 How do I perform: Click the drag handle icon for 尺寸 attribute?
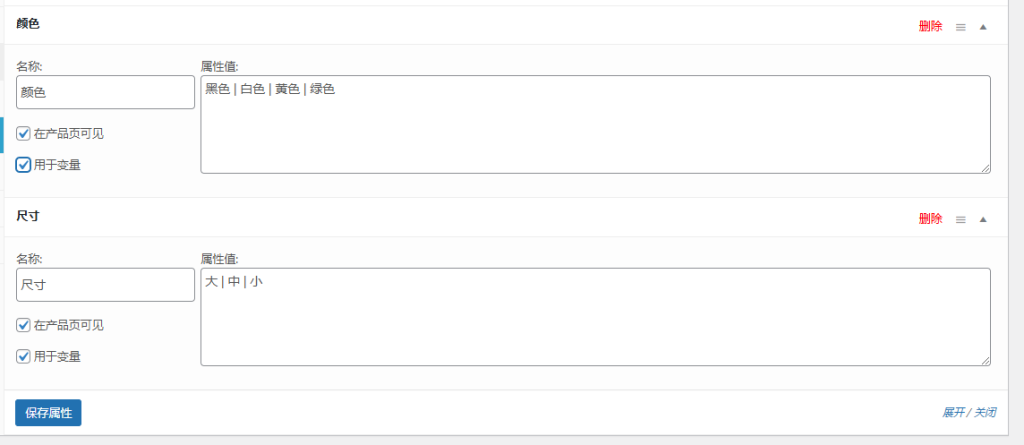point(960,219)
